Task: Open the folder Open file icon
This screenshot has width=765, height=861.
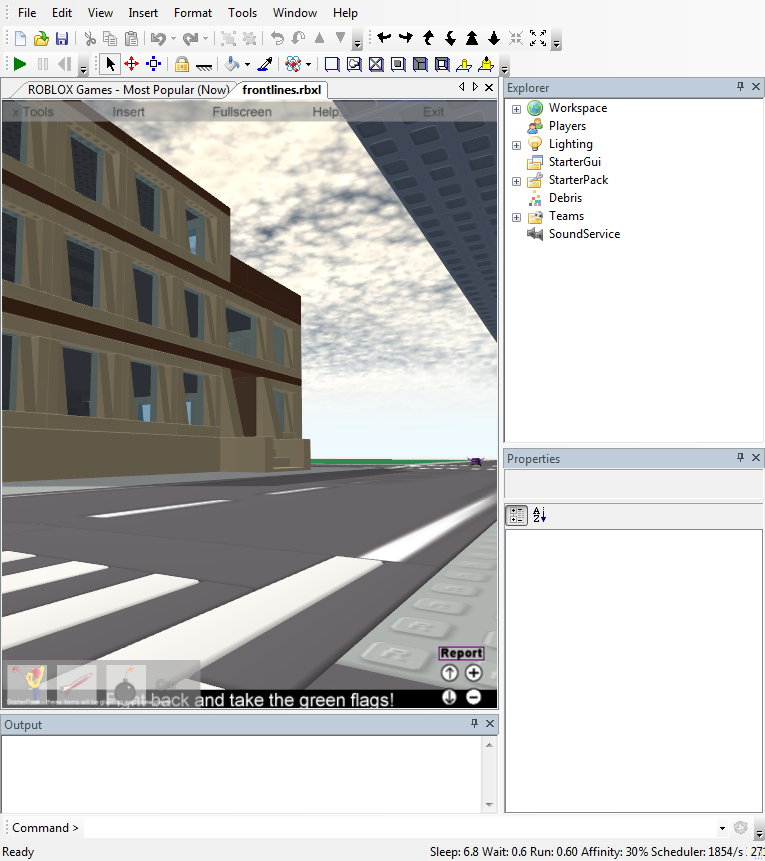Action: point(41,39)
